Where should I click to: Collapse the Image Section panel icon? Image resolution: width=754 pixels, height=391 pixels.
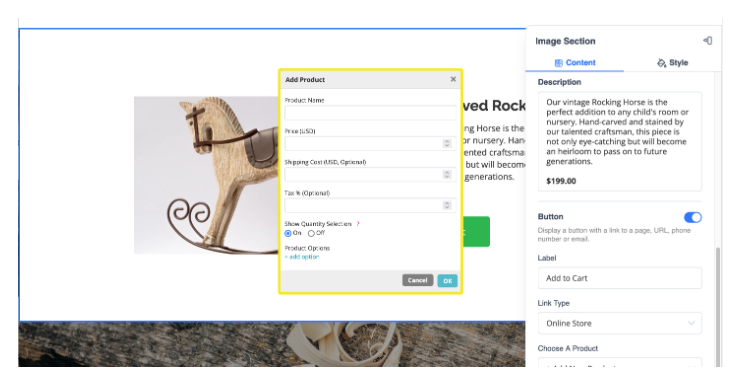707,41
